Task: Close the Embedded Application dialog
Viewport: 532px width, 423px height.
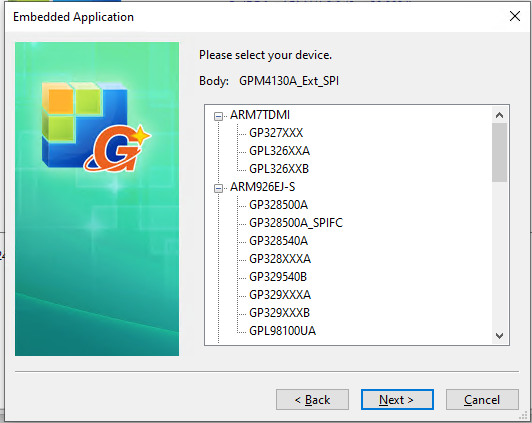Action: point(515,16)
